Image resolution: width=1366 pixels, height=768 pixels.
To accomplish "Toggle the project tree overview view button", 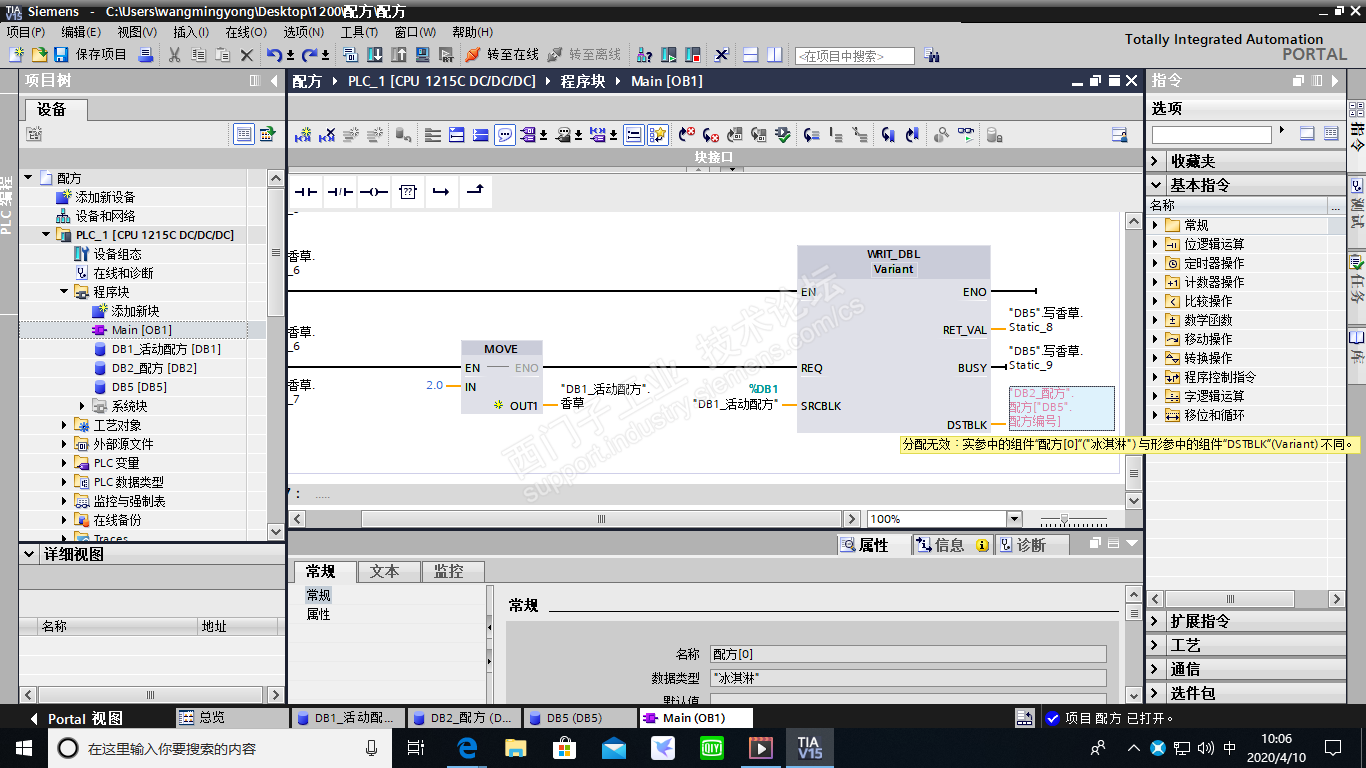I will [244, 134].
